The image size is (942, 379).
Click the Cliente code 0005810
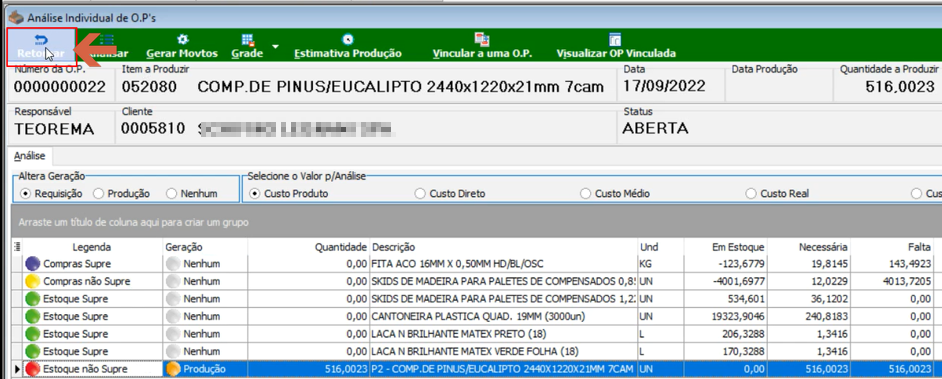[153, 129]
